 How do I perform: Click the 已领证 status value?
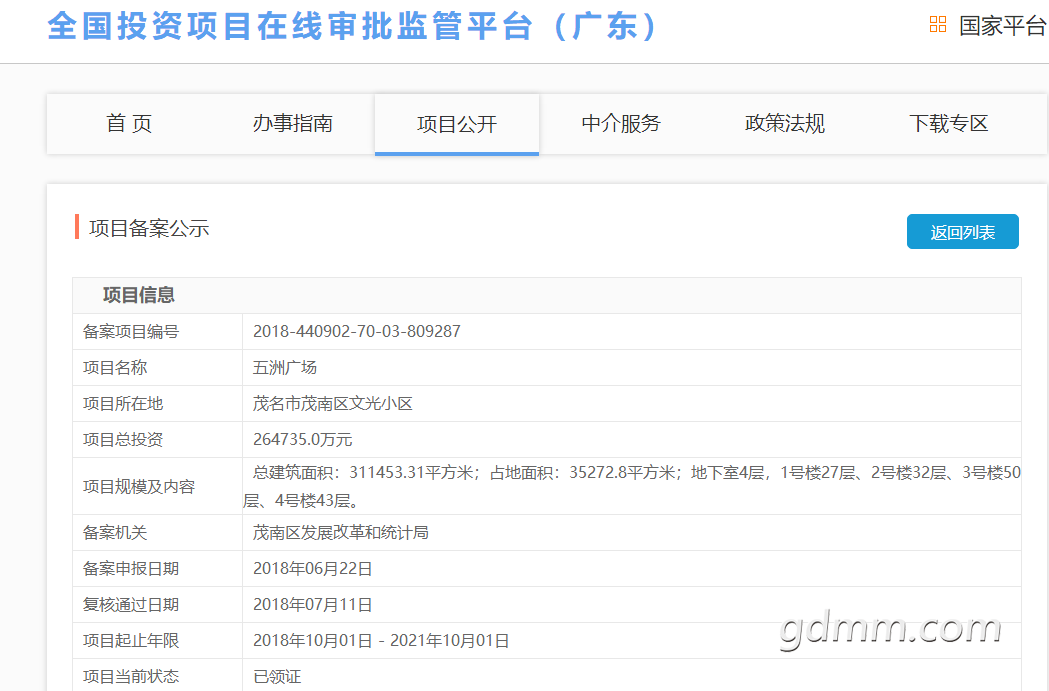(277, 677)
